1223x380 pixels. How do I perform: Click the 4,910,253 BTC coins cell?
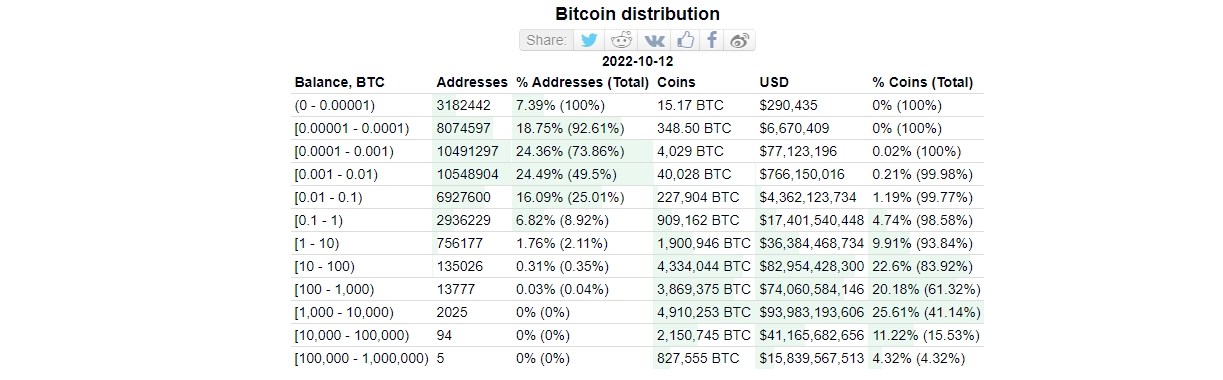[703, 312]
